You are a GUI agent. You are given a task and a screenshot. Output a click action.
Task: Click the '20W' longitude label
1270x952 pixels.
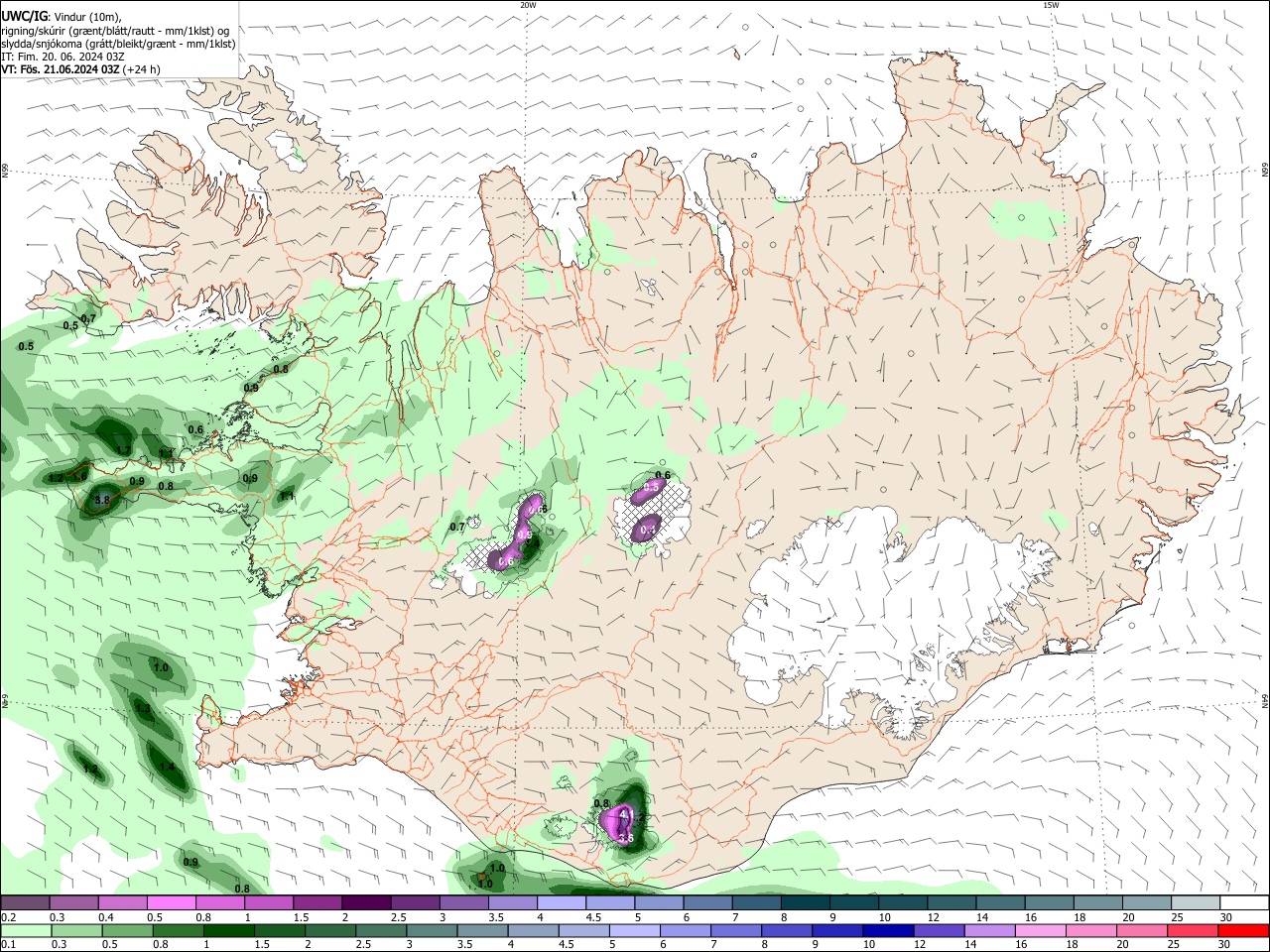tap(528, 5)
